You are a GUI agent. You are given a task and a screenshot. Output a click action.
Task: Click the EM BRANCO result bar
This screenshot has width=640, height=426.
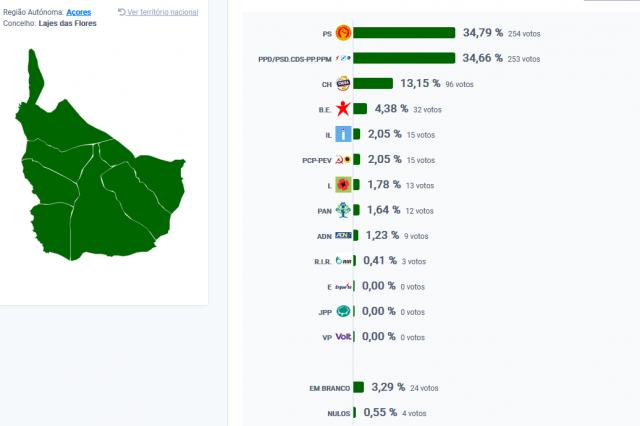[x=358, y=387]
